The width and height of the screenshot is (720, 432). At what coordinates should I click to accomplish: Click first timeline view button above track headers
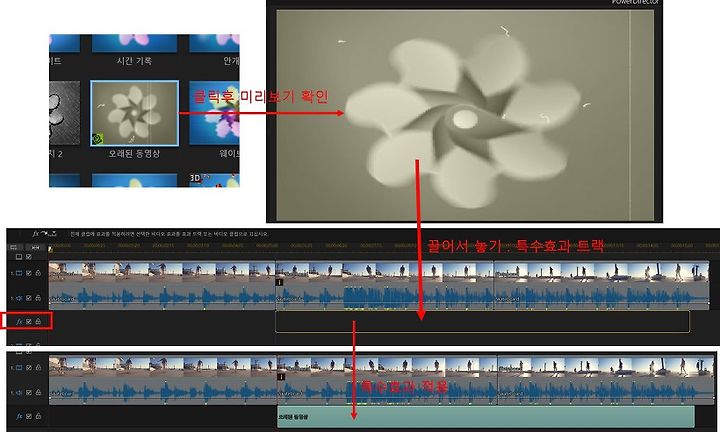tap(14, 247)
